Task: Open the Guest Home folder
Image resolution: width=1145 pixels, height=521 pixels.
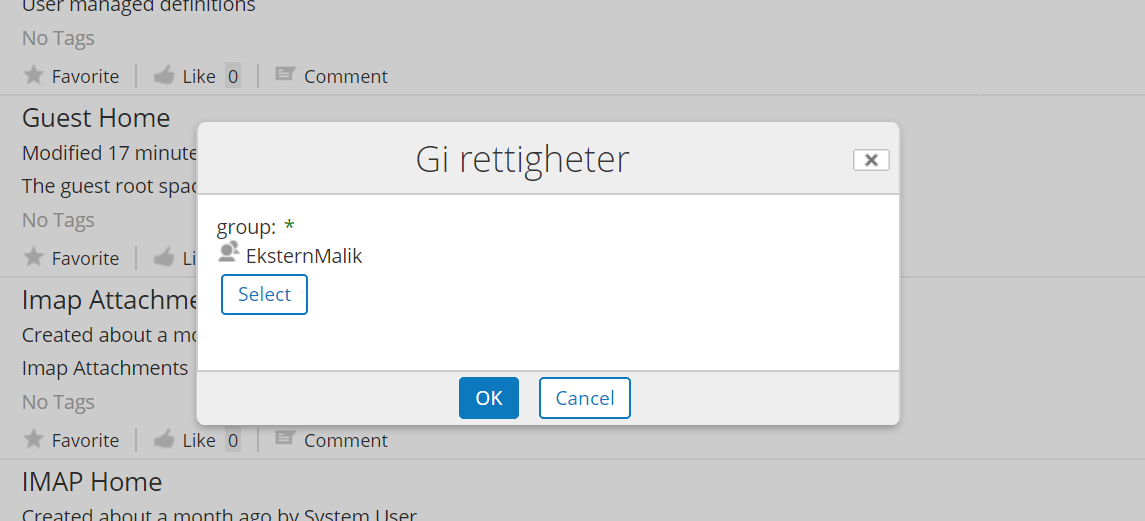Action: 96,118
